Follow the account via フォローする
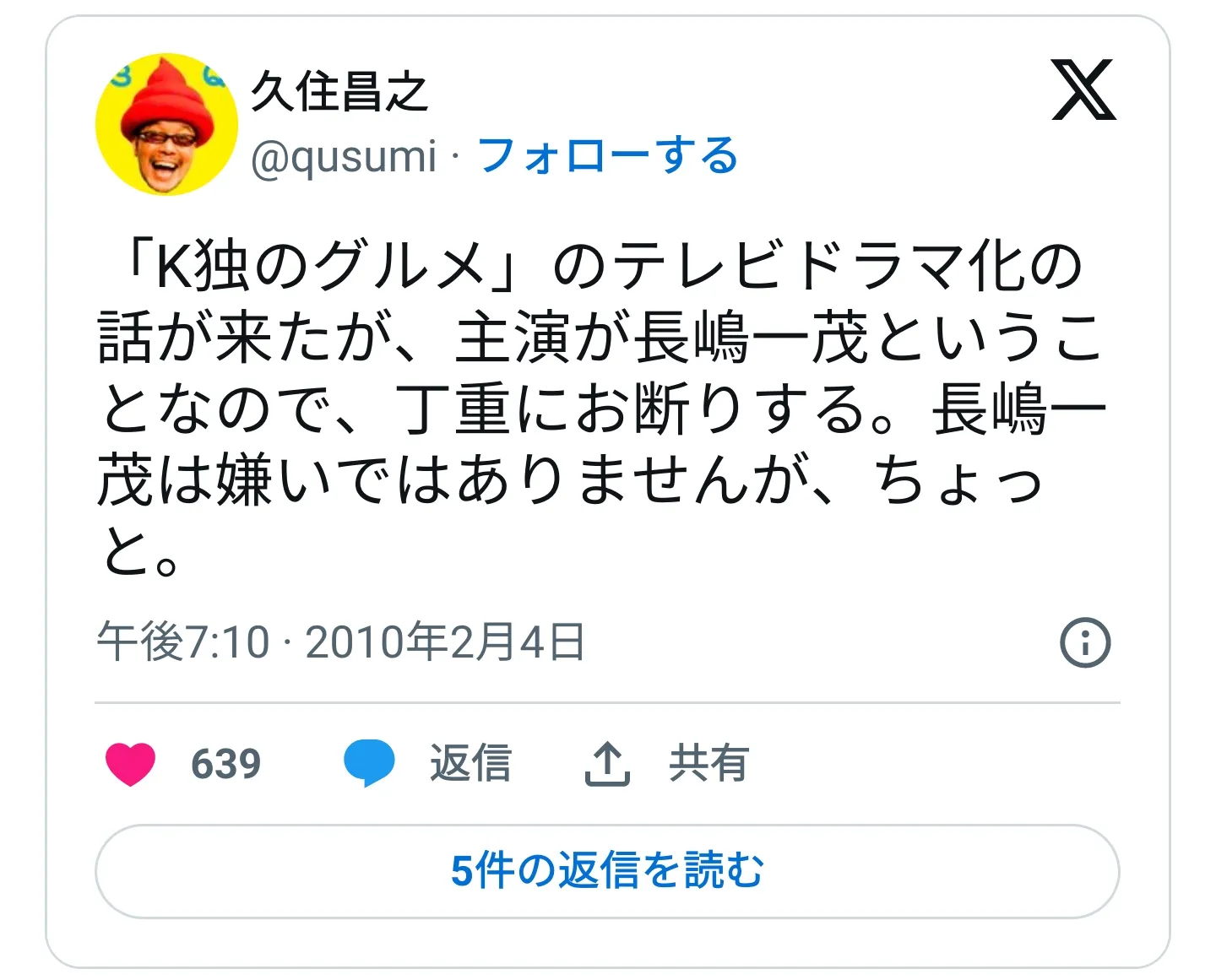This screenshot has height=980, width=1216. point(608,156)
